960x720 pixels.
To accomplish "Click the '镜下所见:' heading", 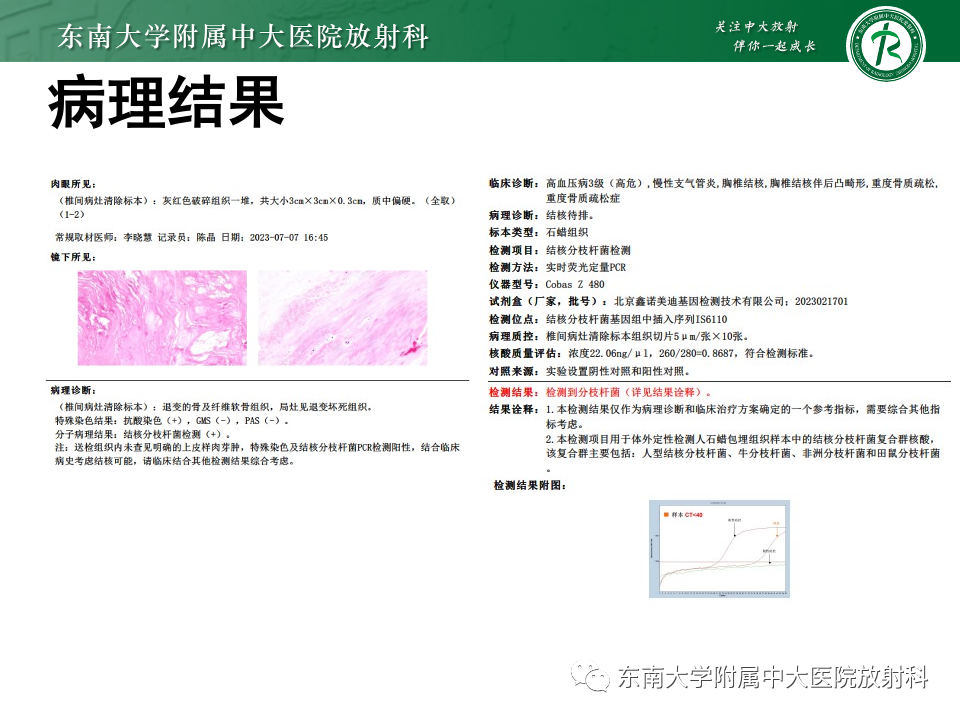I will pos(73,257).
